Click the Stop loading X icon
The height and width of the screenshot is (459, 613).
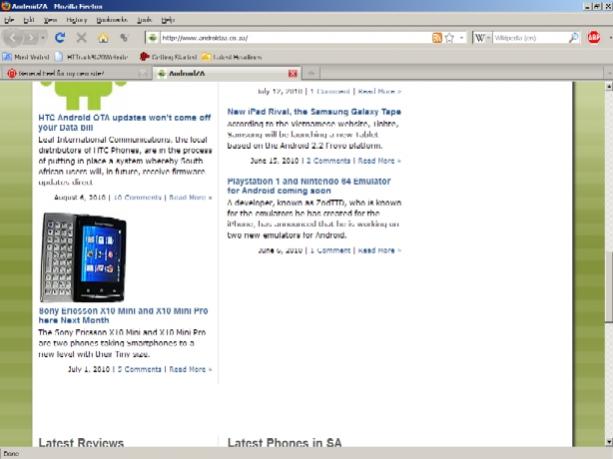pos(81,38)
